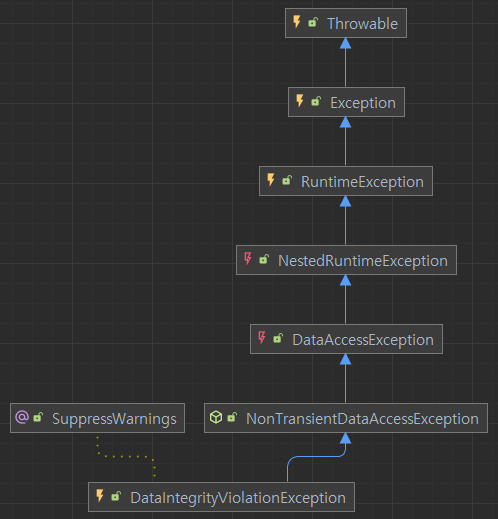Click the red abstract icon on DataAccessException
498x519 pixels.
point(262,338)
